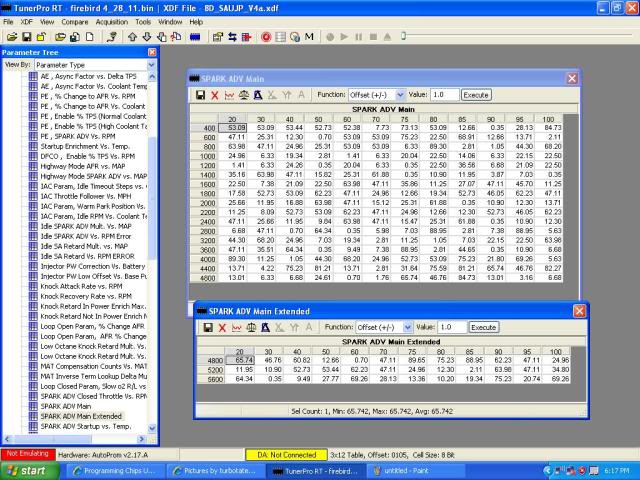
Task: Select IAC Throttle Follower Vs. MPH item
Action: [86, 196]
